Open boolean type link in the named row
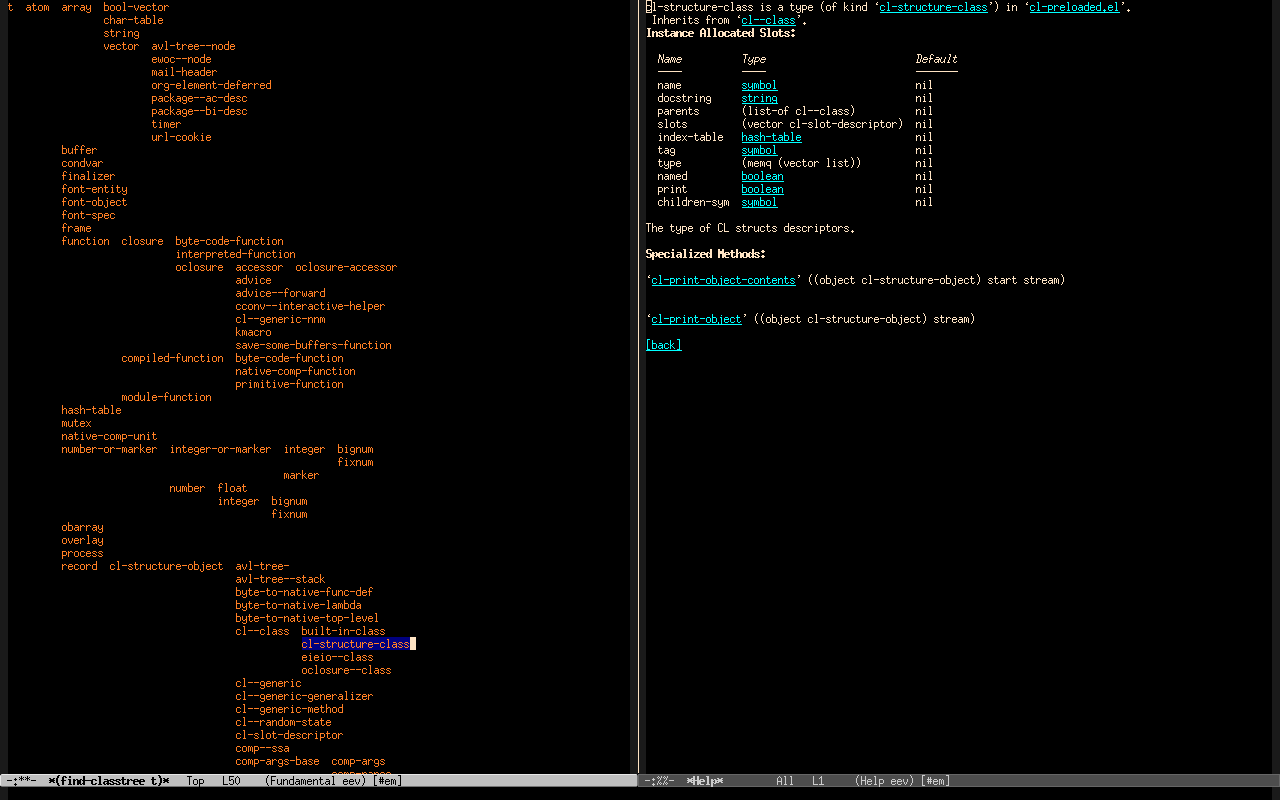The height and width of the screenshot is (800, 1280). pyautogui.click(x=762, y=176)
